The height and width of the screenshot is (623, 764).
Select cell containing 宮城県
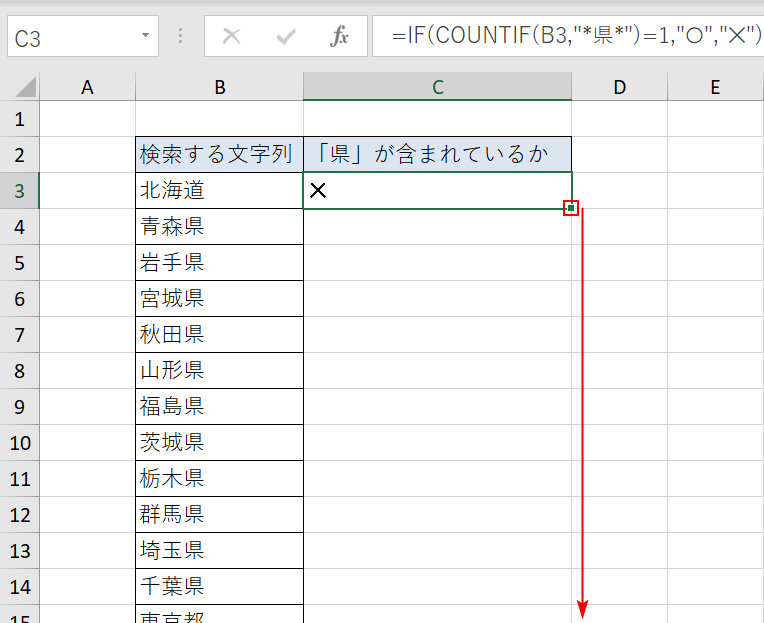click(219, 299)
